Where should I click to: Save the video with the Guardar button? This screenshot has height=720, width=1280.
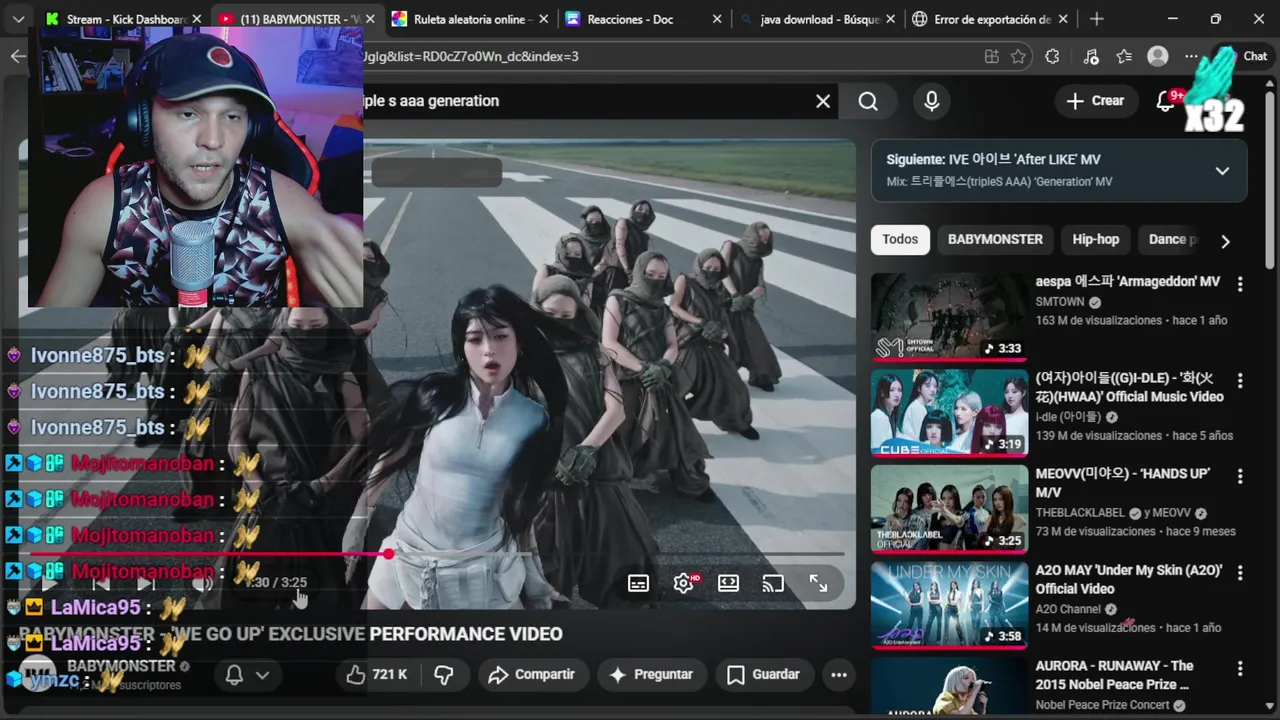click(x=763, y=675)
